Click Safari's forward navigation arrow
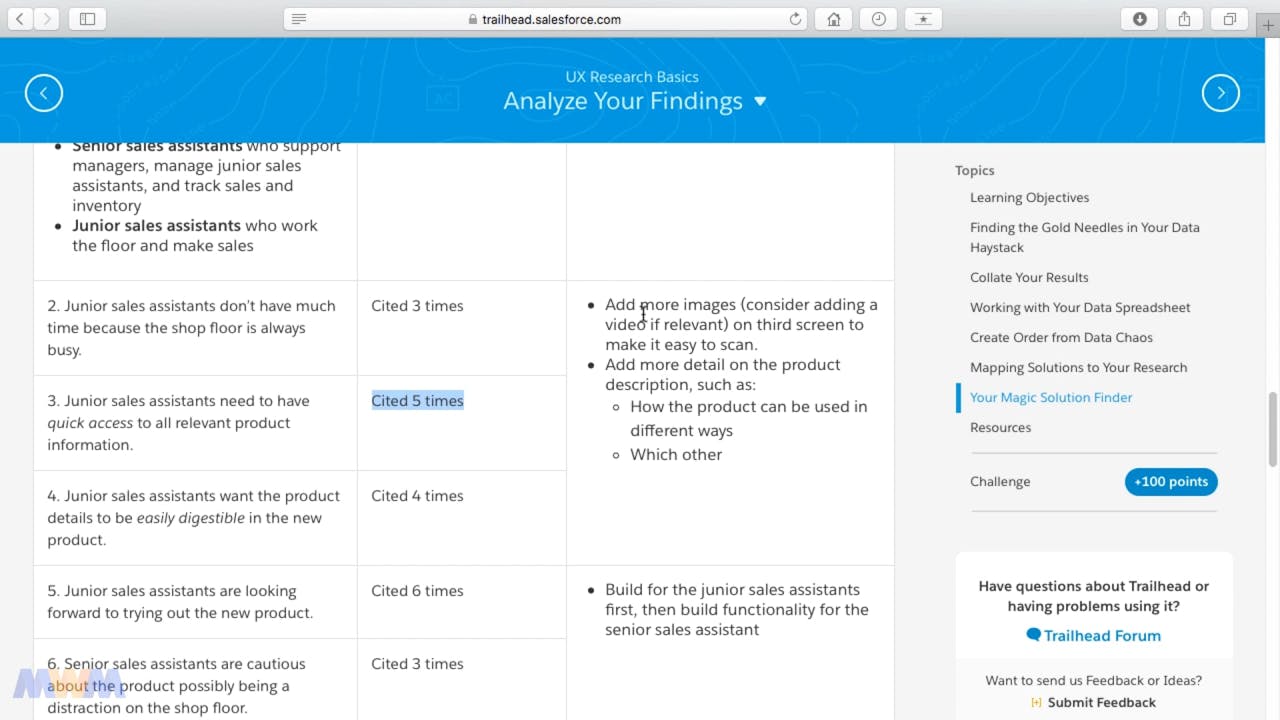 click(x=47, y=19)
